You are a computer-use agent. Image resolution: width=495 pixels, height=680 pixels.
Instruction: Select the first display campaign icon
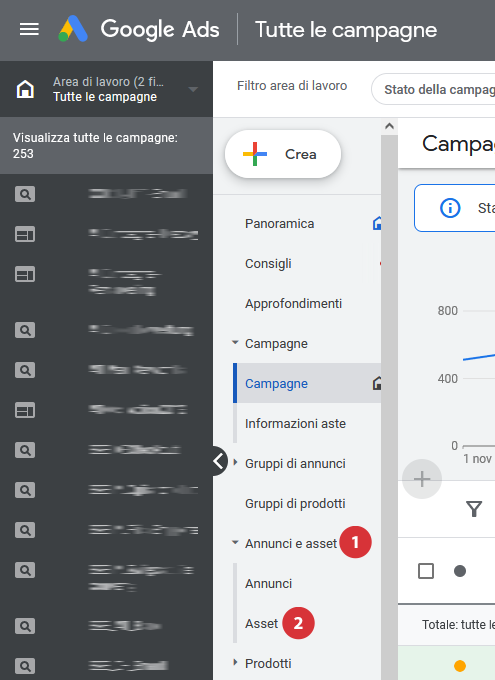click(x=25, y=234)
